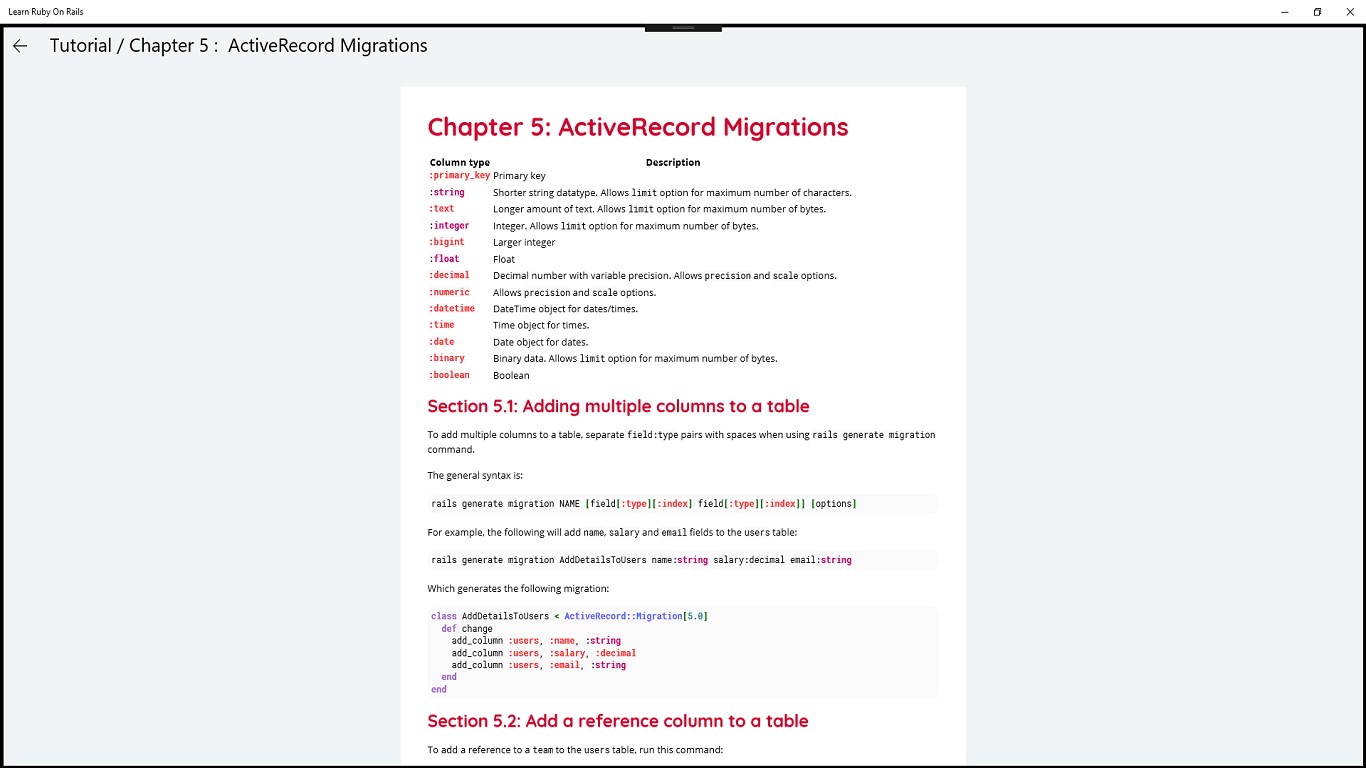The image size is (1366, 768).
Task: Click the 'Longer amount of text' description
Action: (x=659, y=209)
